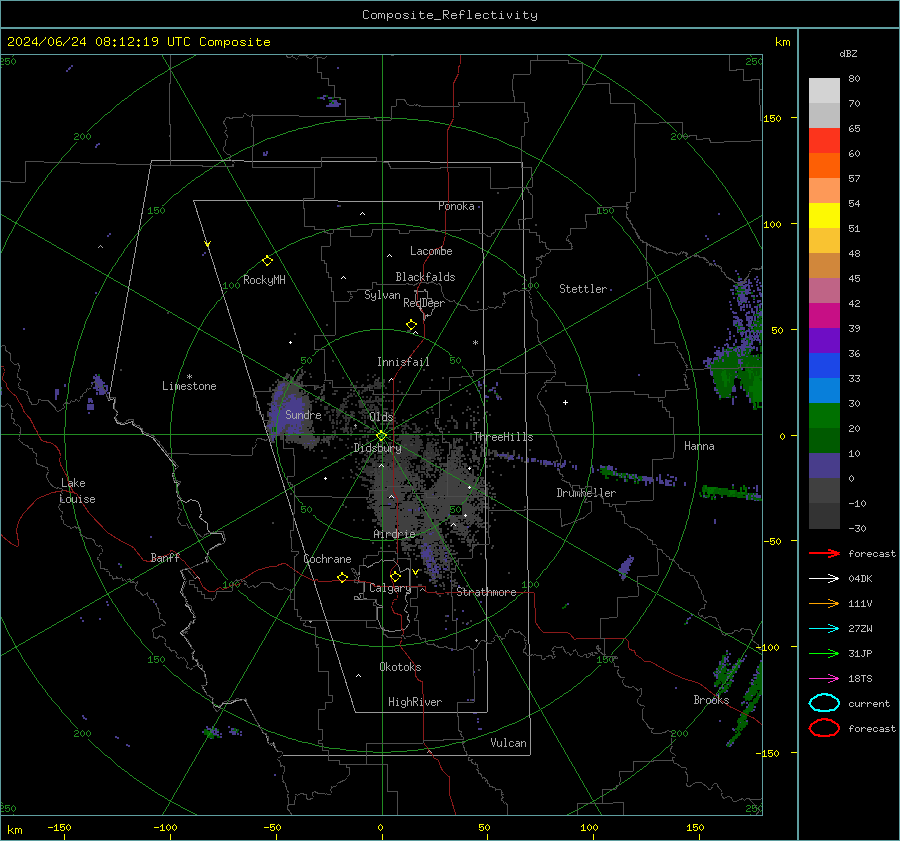Click the Banff label on map
900x841 pixels.
click(x=165, y=558)
